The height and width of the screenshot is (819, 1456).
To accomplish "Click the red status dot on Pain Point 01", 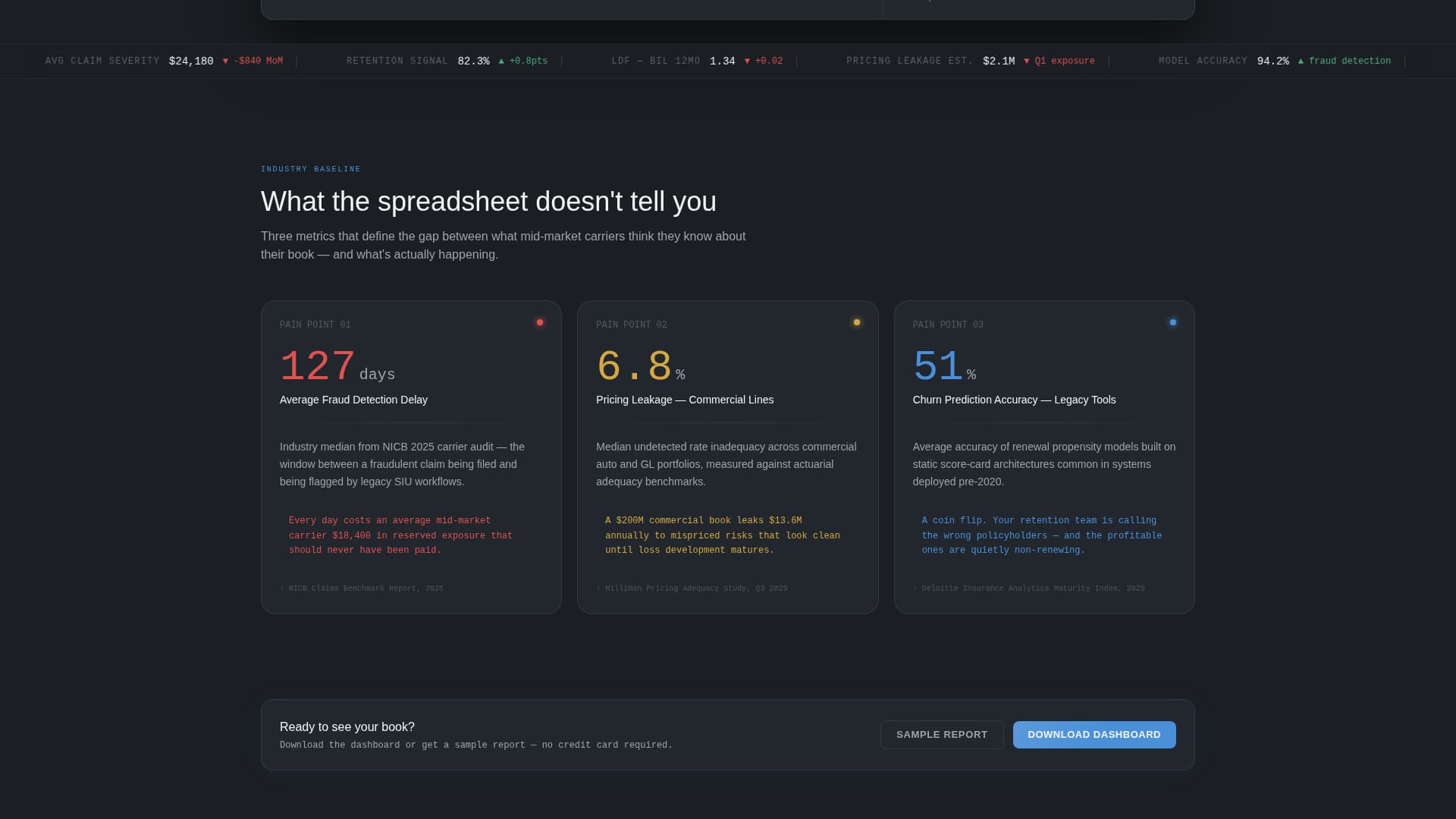I will [x=540, y=322].
